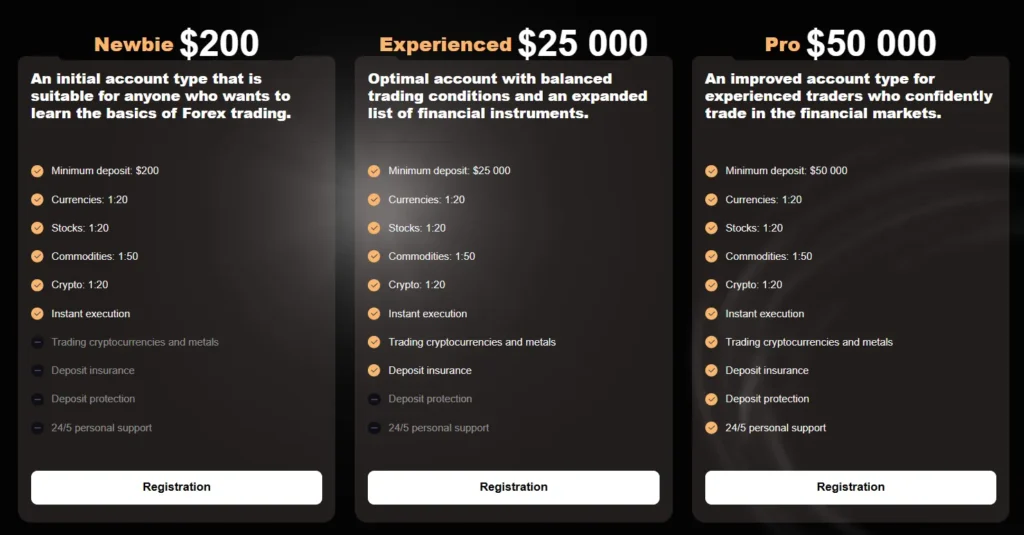
Task: Select Registration for the Pro account
Action: click(x=850, y=487)
